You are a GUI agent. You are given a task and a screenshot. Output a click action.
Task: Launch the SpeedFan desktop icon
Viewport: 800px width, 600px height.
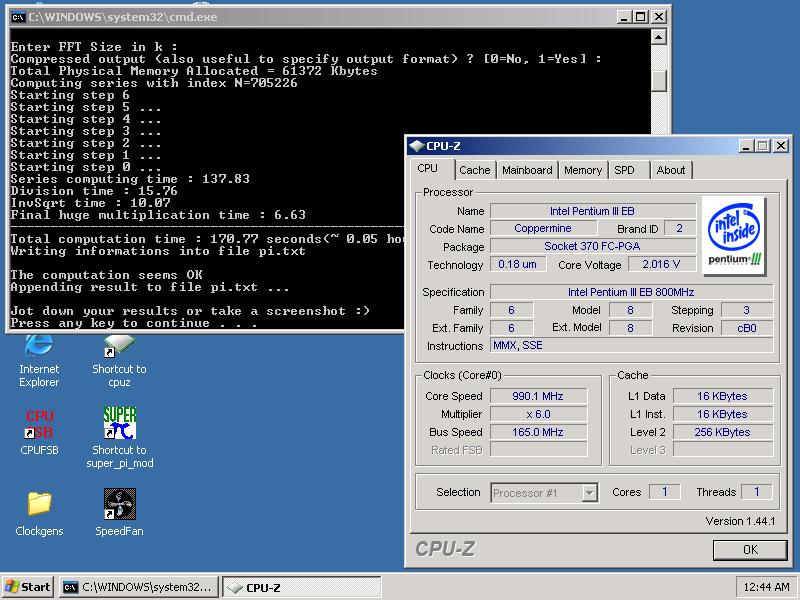[x=119, y=512]
